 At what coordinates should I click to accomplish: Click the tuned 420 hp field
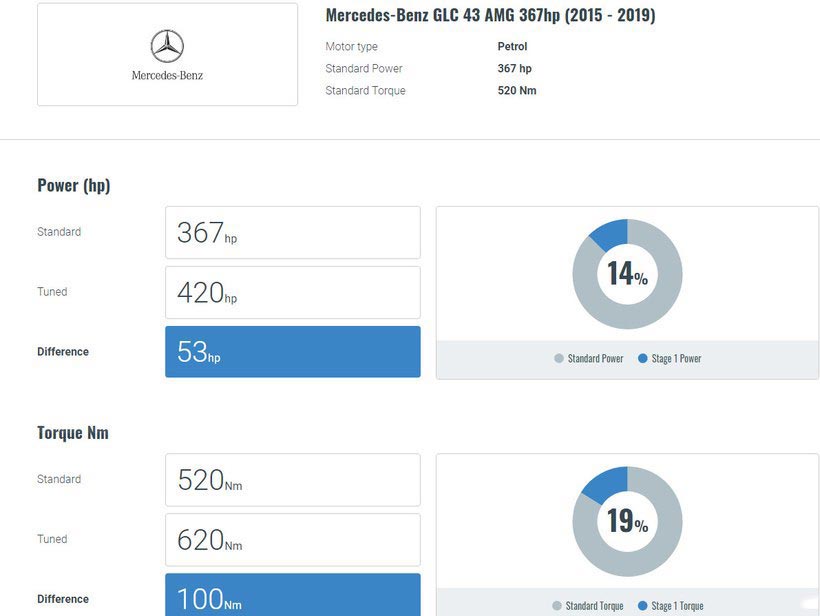292,292
